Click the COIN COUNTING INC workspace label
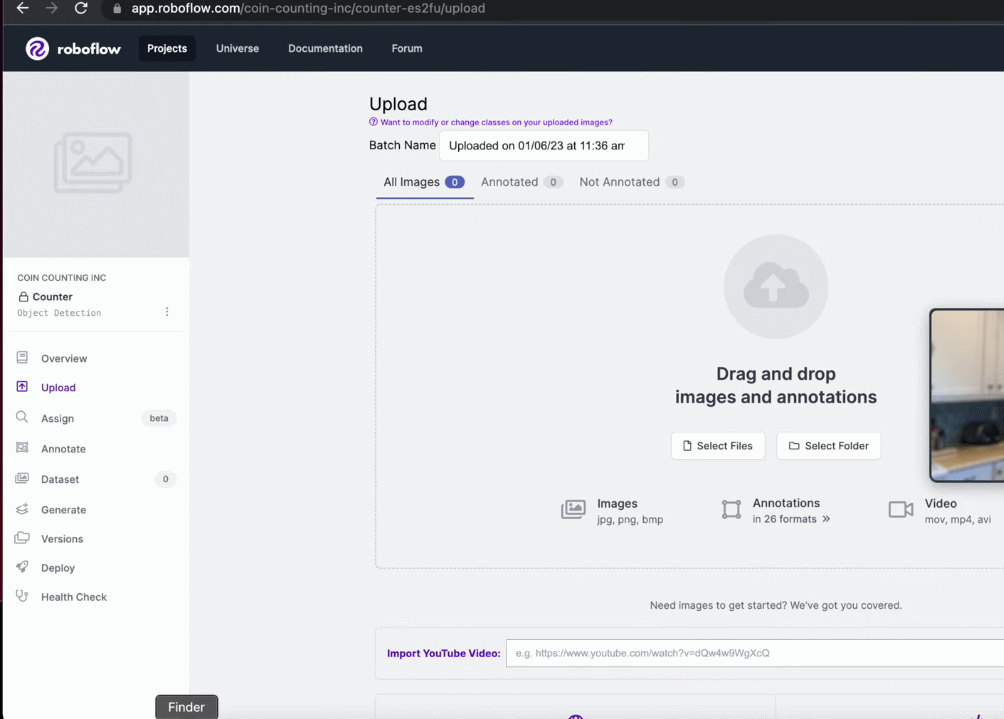Screen dimensions: 1004x719 coord(61,278)
